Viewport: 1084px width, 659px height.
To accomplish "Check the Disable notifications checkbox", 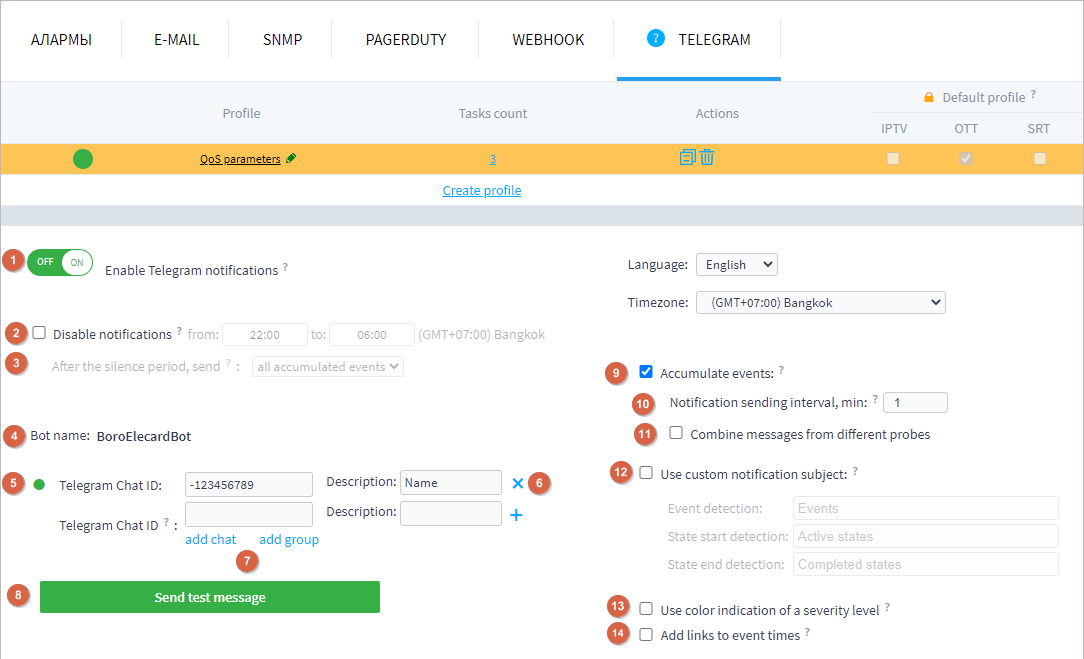I will 39,333.
